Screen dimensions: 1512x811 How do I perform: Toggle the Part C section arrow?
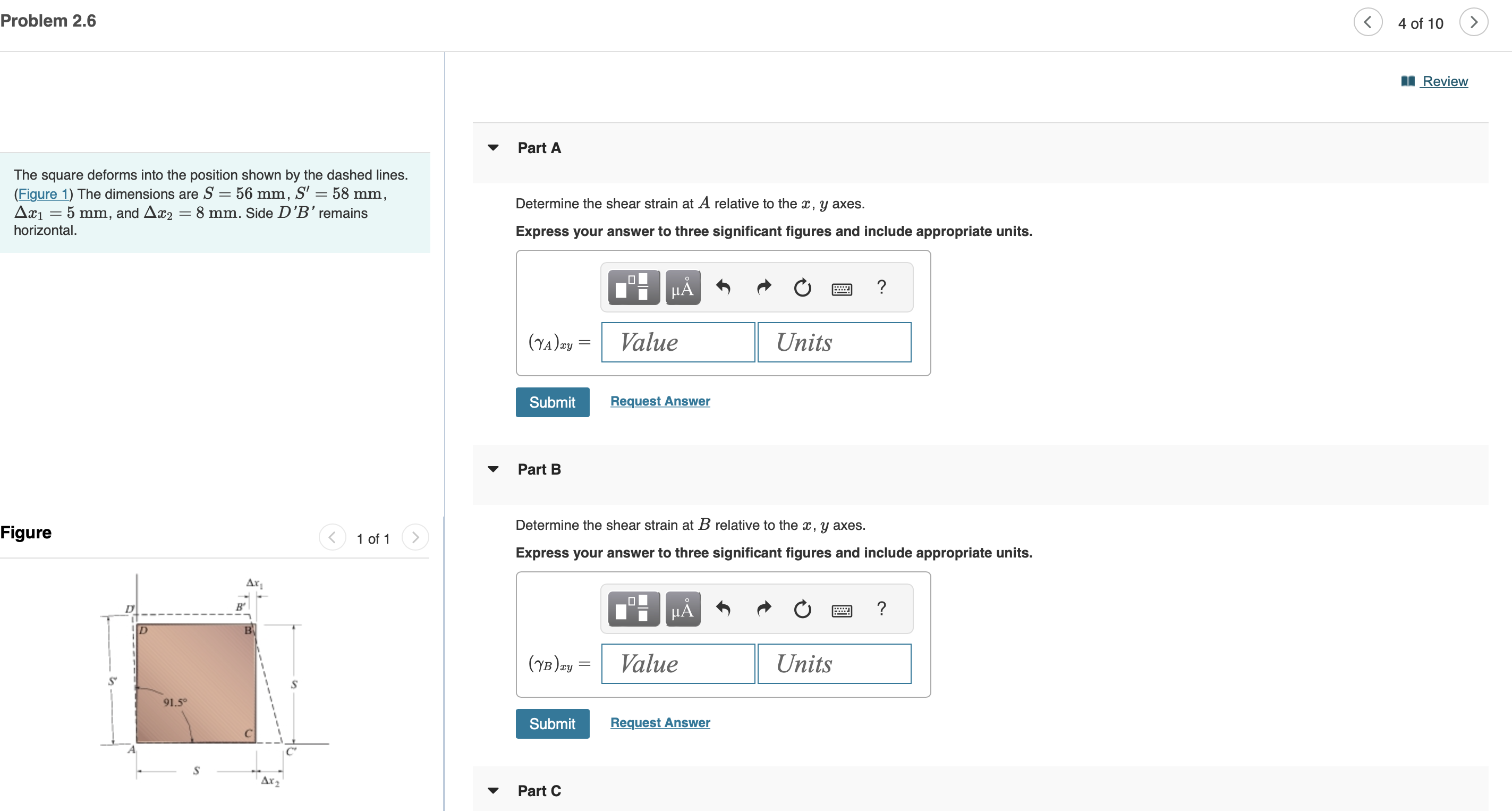point(493,790)
